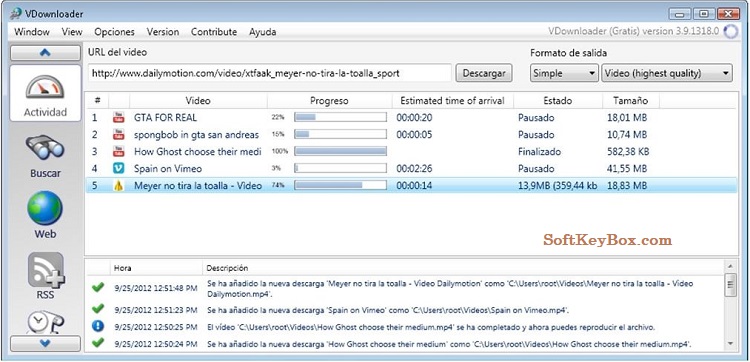Viewport: 750px width, 362px height.
Task: Click green check for 12:51:23 PM log
Action: click(98, 309)
